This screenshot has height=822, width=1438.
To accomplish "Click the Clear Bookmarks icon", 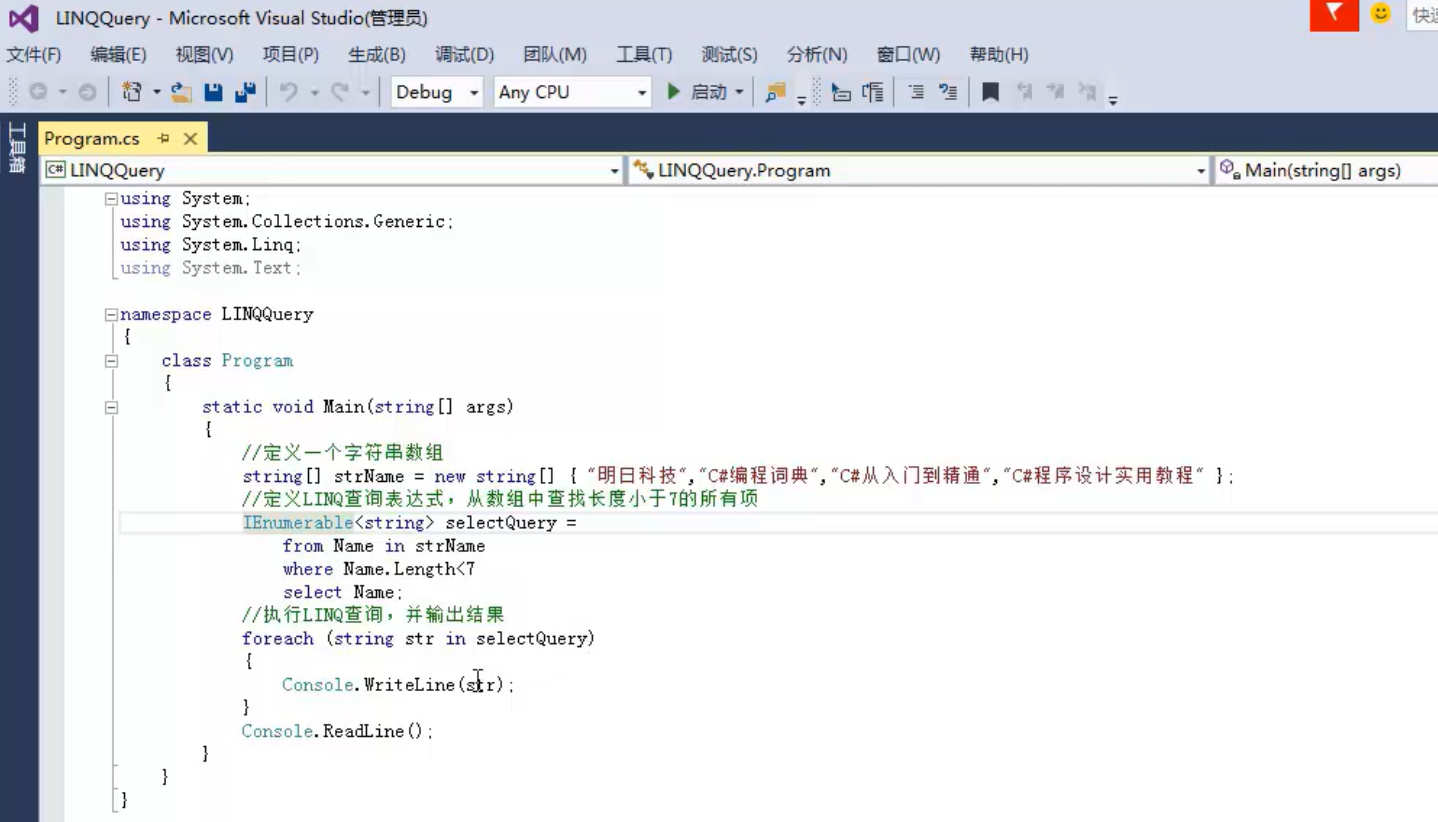I will [x=1087, y=92].
